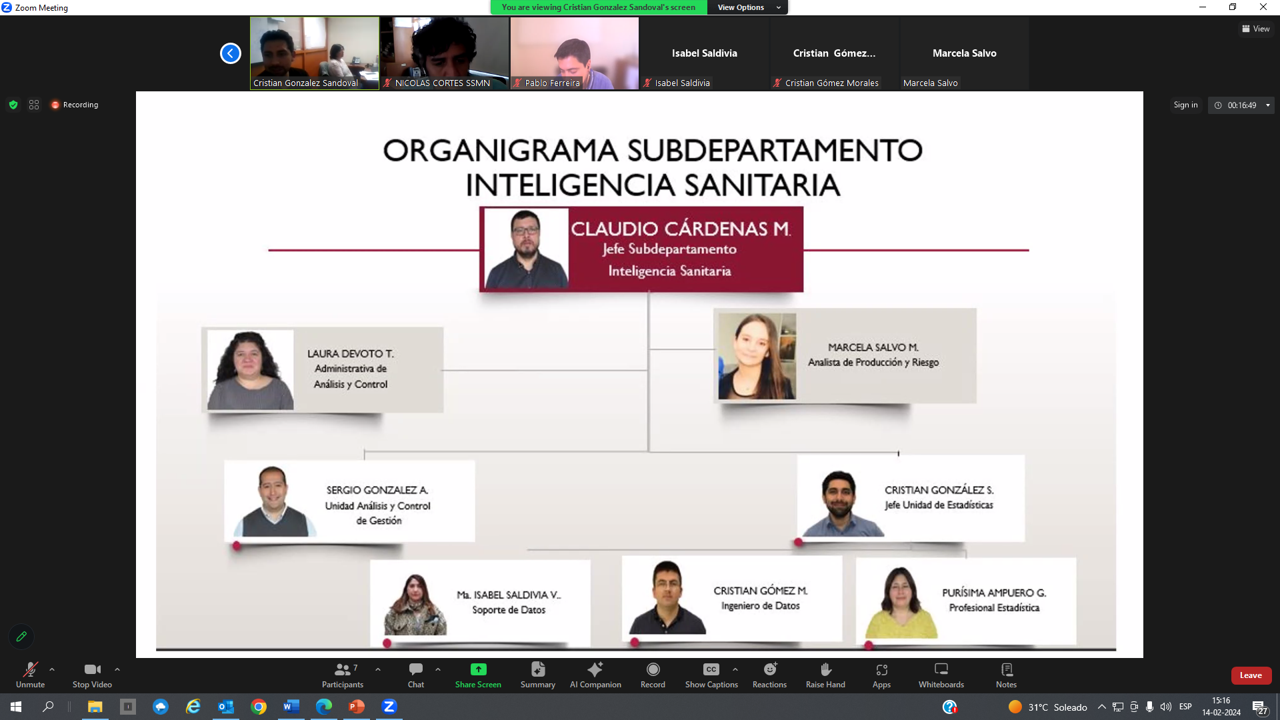Open PowerPoint from the Windows taskbar
1280x720 pixels.
tap(356, 707)
